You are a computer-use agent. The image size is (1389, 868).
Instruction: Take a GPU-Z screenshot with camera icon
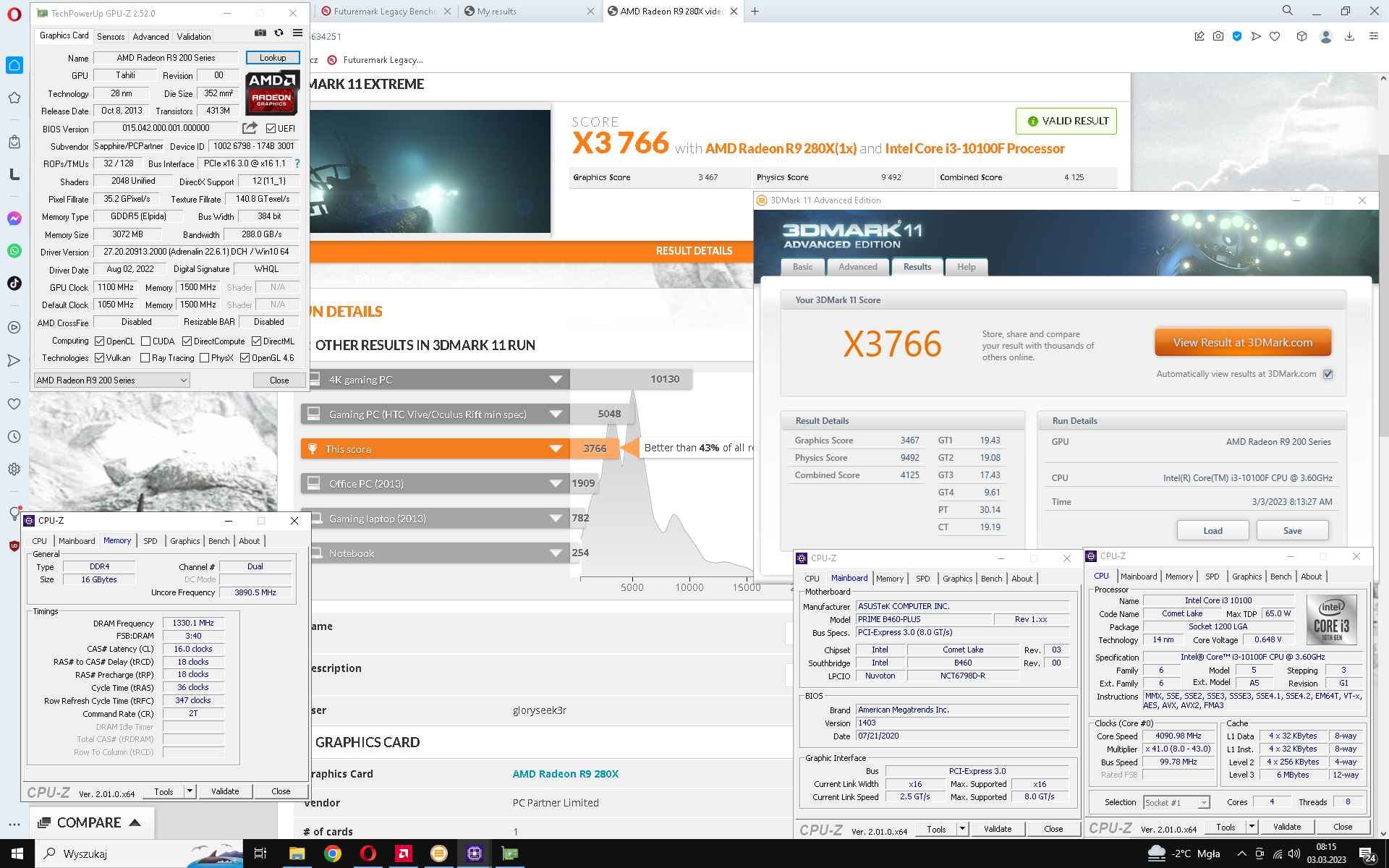coord(260,33)
